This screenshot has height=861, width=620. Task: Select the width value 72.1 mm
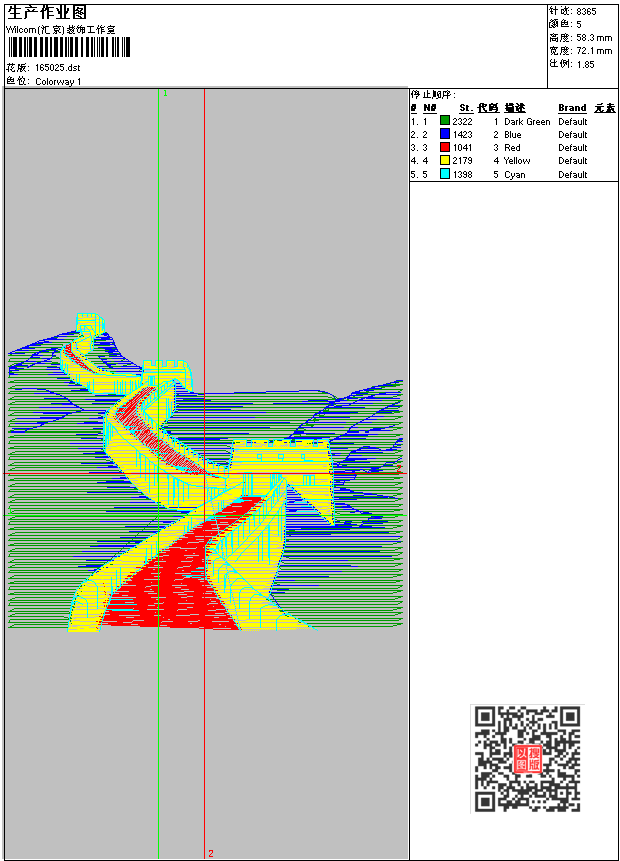coord(594,51)
